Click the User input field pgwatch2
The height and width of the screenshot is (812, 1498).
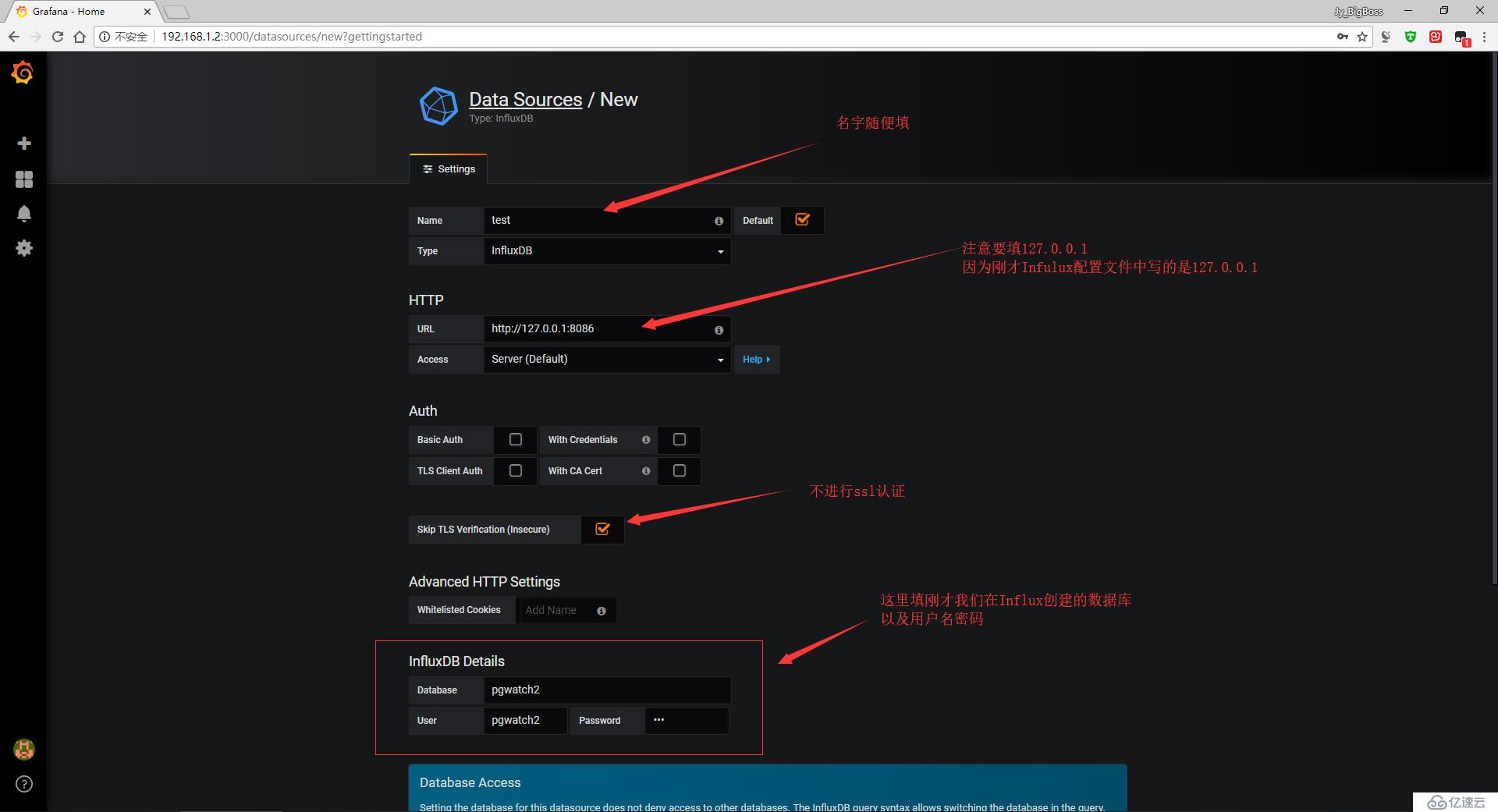pyautogui.click(x=525, y=721)
